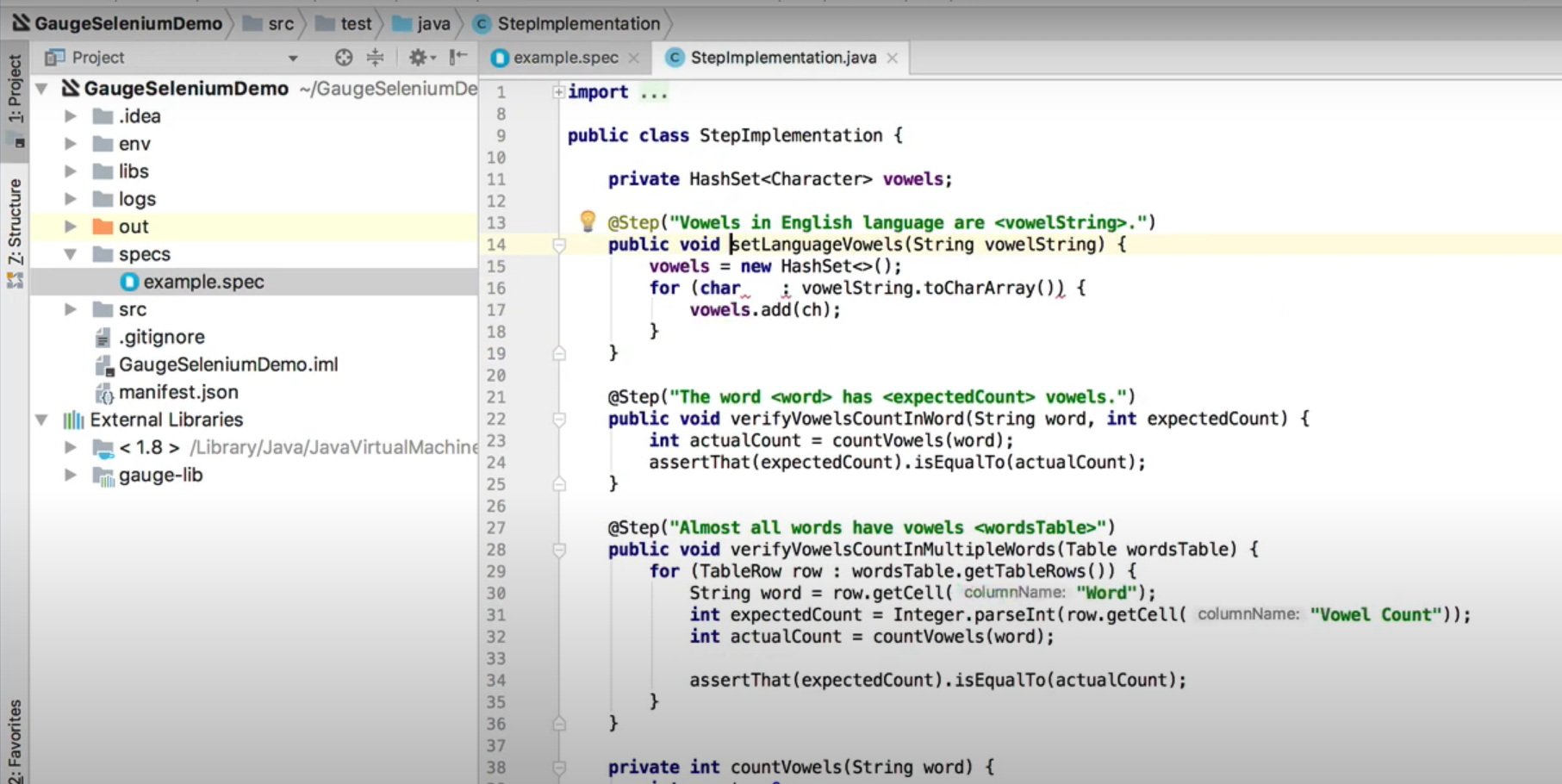The height and width of the screenshot is (784, 1562).
Task: Click the .gitignore file icon
Action: (x=103, y=337)
